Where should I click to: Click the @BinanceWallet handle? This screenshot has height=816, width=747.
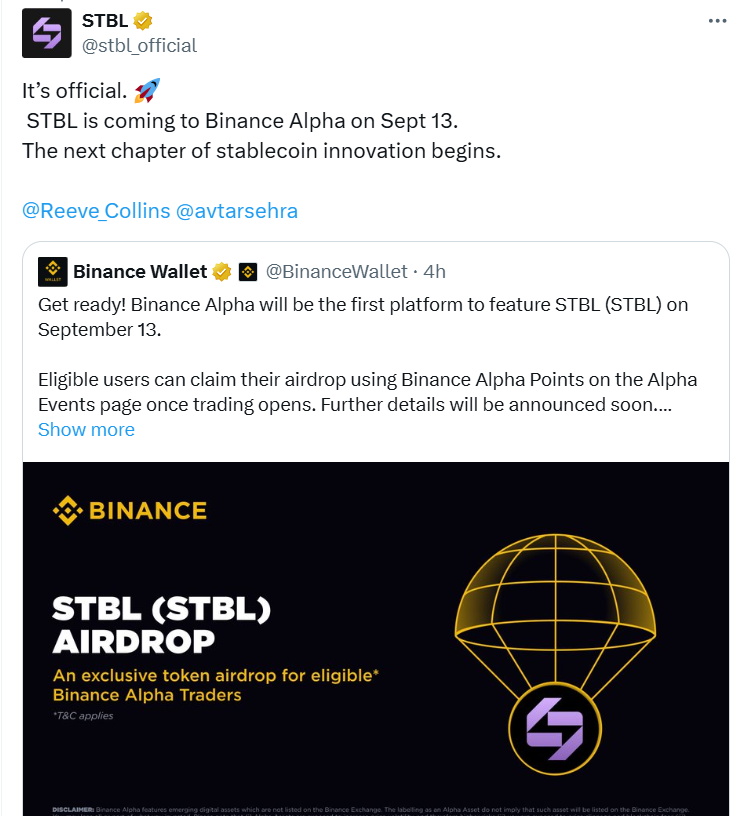point(336,272)
